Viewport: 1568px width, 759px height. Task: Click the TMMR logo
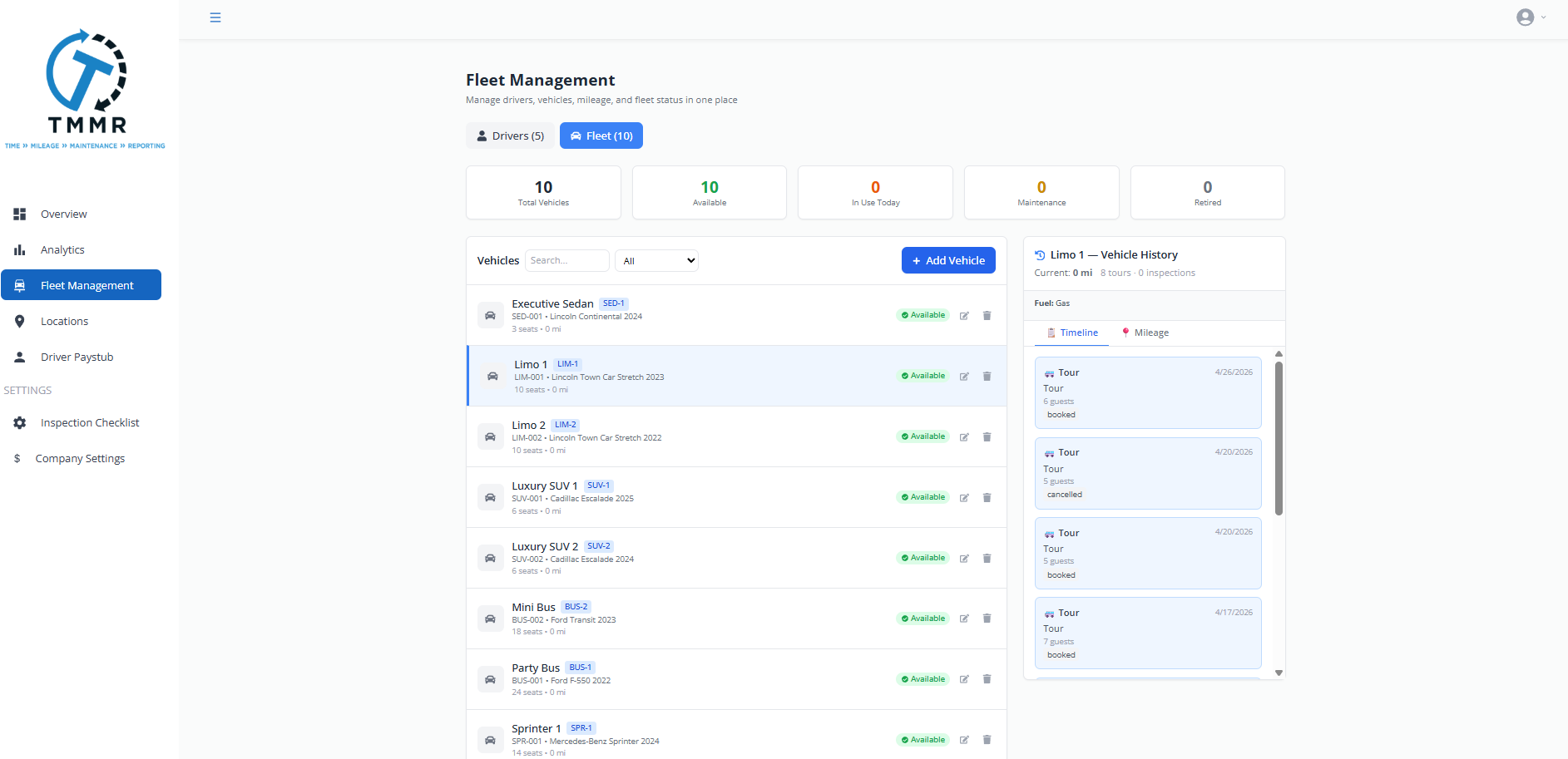pos(86,89)
